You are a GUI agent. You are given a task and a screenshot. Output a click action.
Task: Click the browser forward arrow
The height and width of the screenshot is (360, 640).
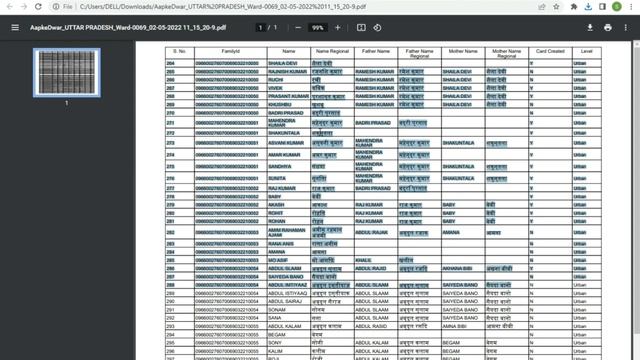click(24, 7)
